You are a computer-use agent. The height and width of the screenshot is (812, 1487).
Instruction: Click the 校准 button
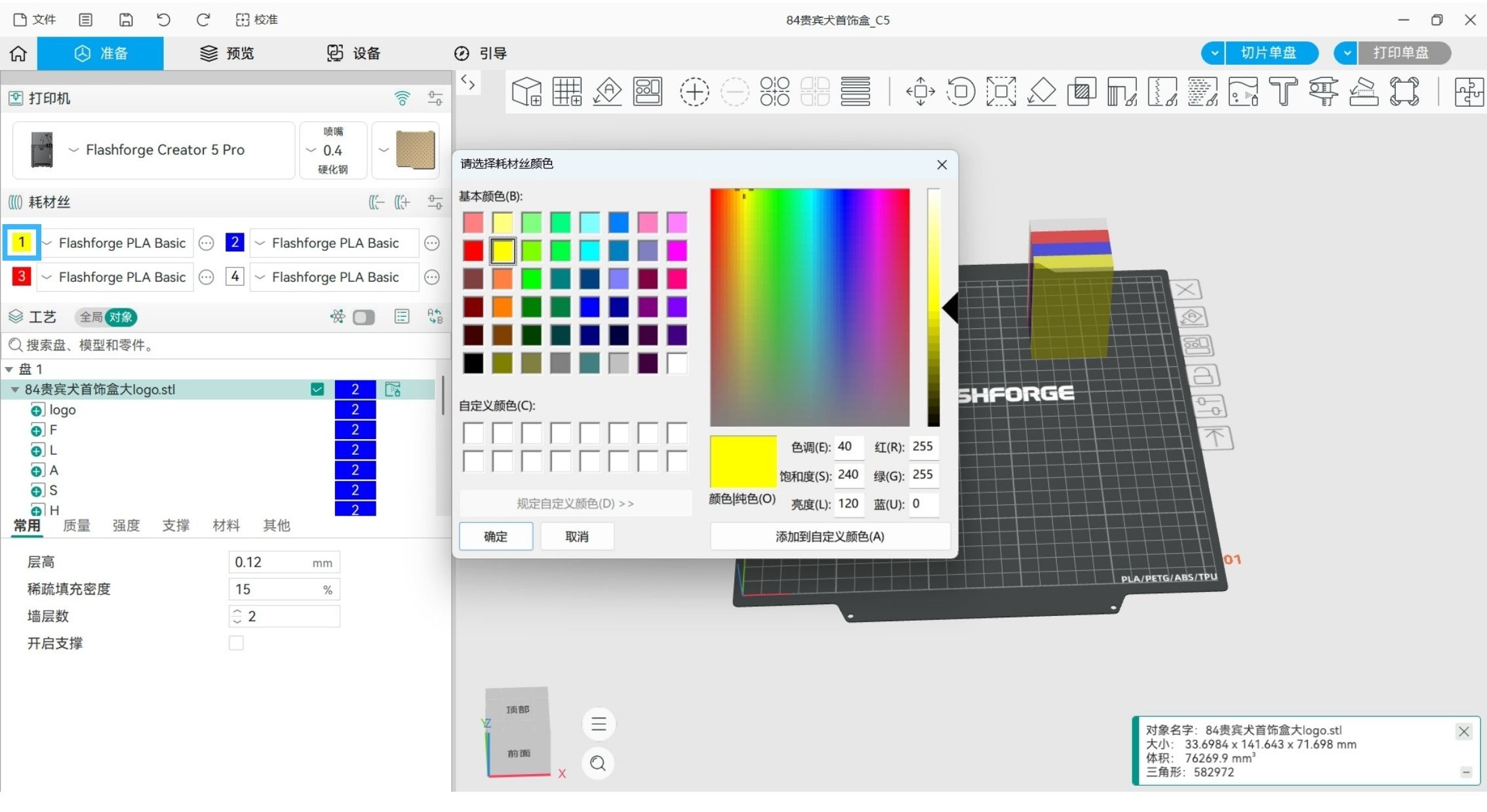257,20
